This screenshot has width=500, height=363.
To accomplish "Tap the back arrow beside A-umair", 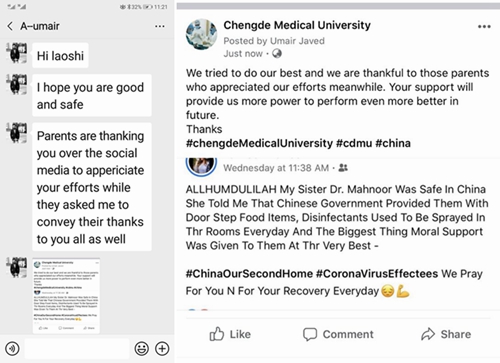I will [x=10, y=26].
